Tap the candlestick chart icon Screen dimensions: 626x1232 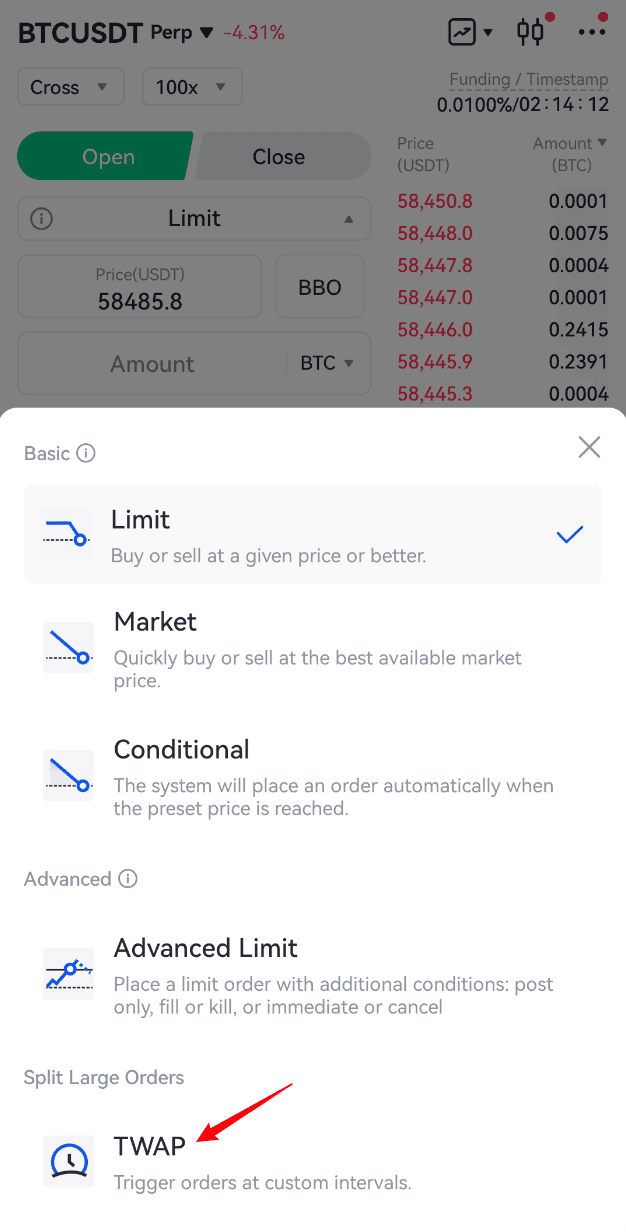(x=531, y=31)
